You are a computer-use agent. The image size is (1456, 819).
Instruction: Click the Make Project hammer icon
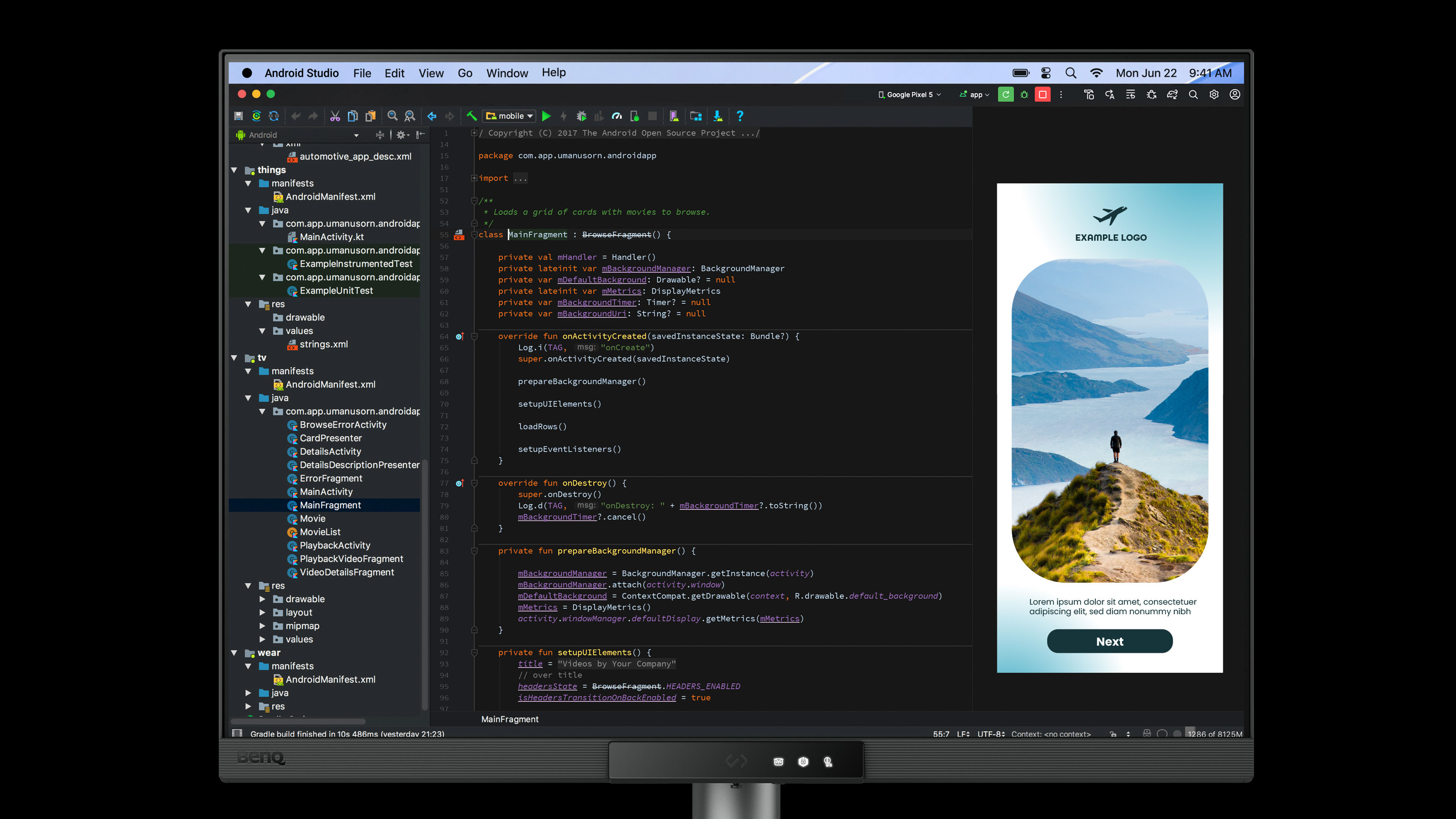(x=471, y=116)
